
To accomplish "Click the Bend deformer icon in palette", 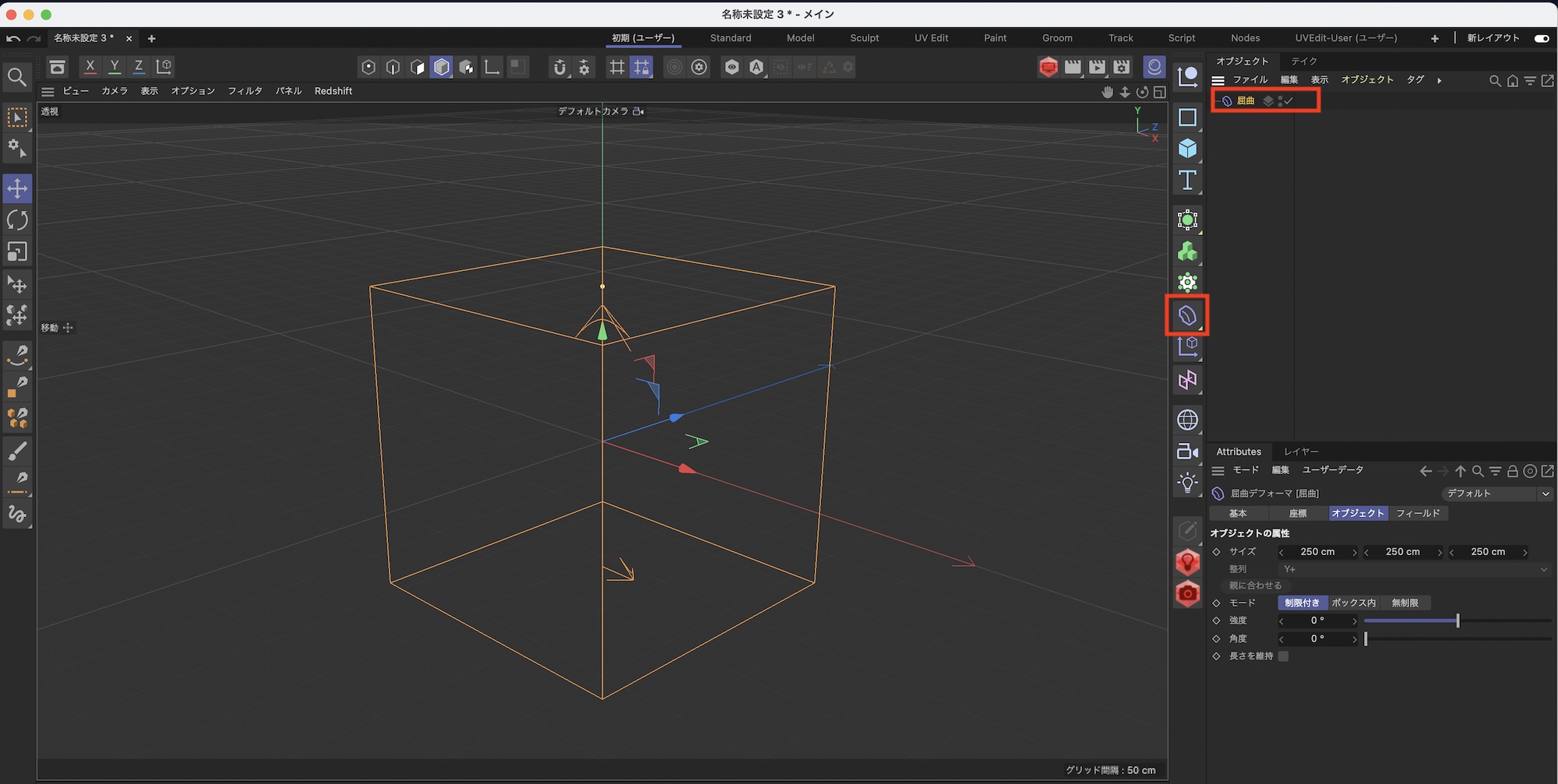I will coord(1186,315).
